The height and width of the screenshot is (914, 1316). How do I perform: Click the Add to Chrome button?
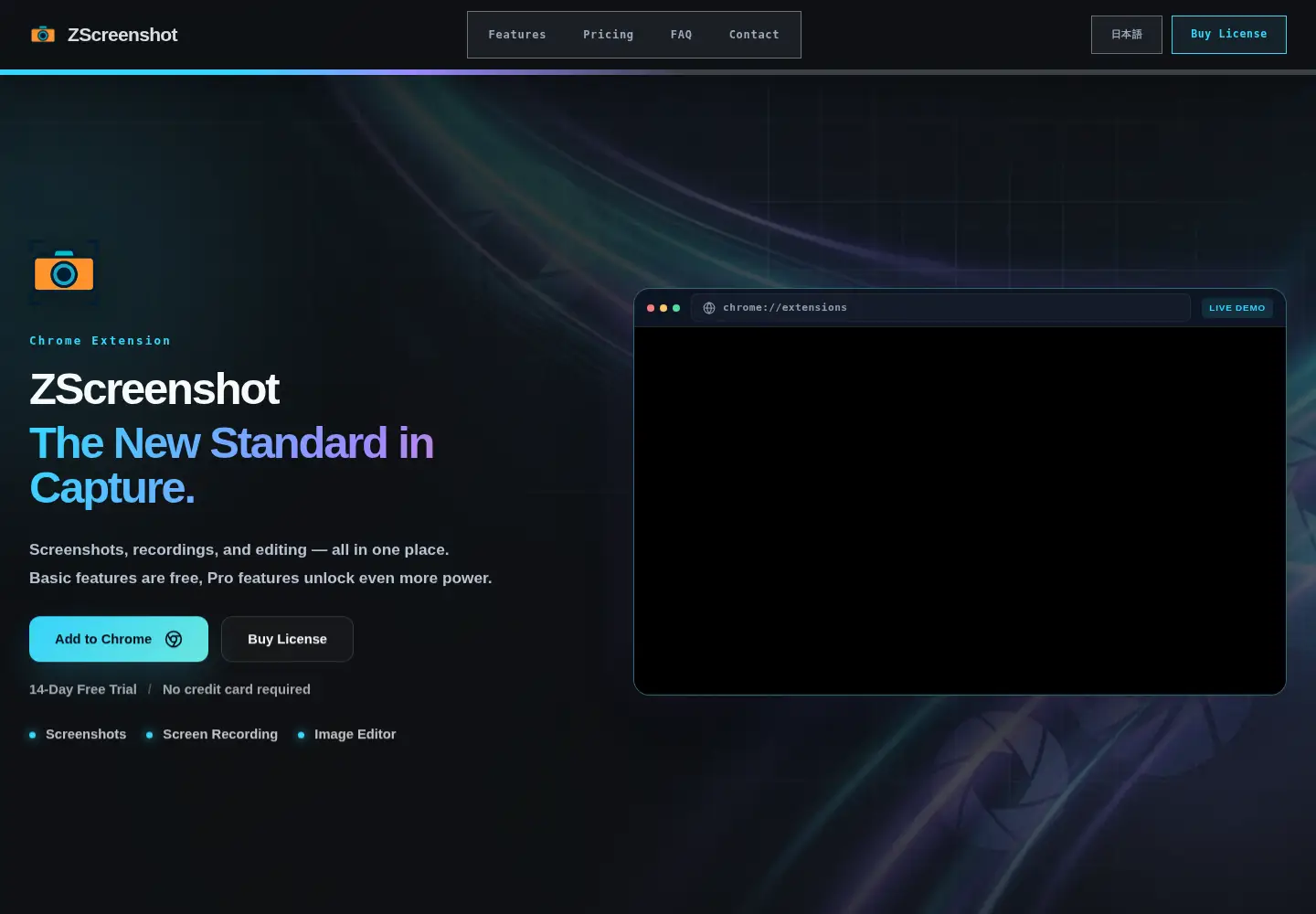pyautogui.click(x=119, y=639)
